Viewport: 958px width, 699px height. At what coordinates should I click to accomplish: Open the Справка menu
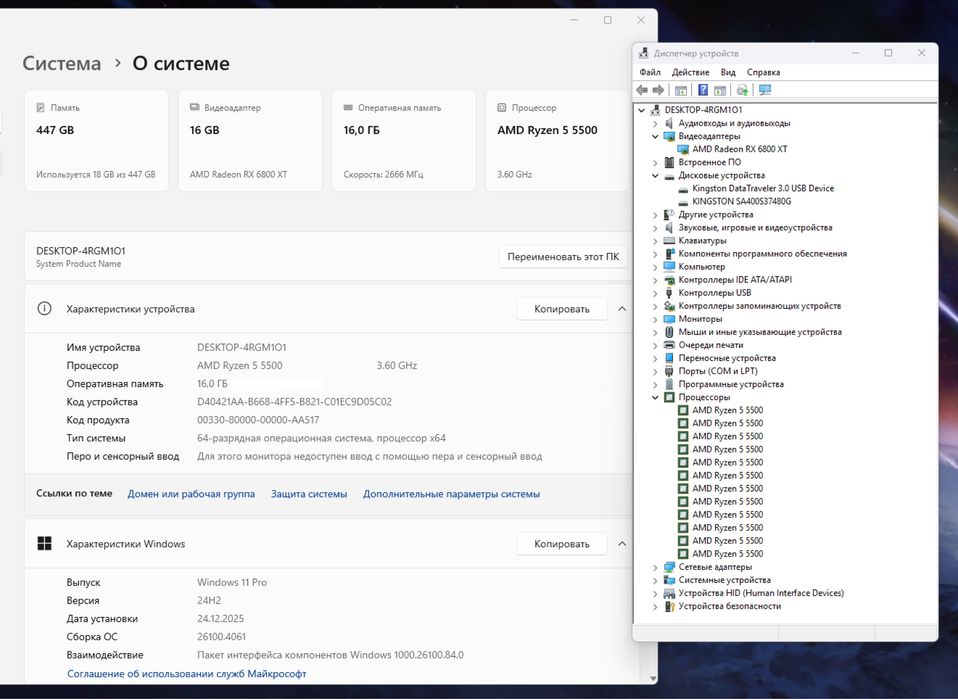coord(763,72)
